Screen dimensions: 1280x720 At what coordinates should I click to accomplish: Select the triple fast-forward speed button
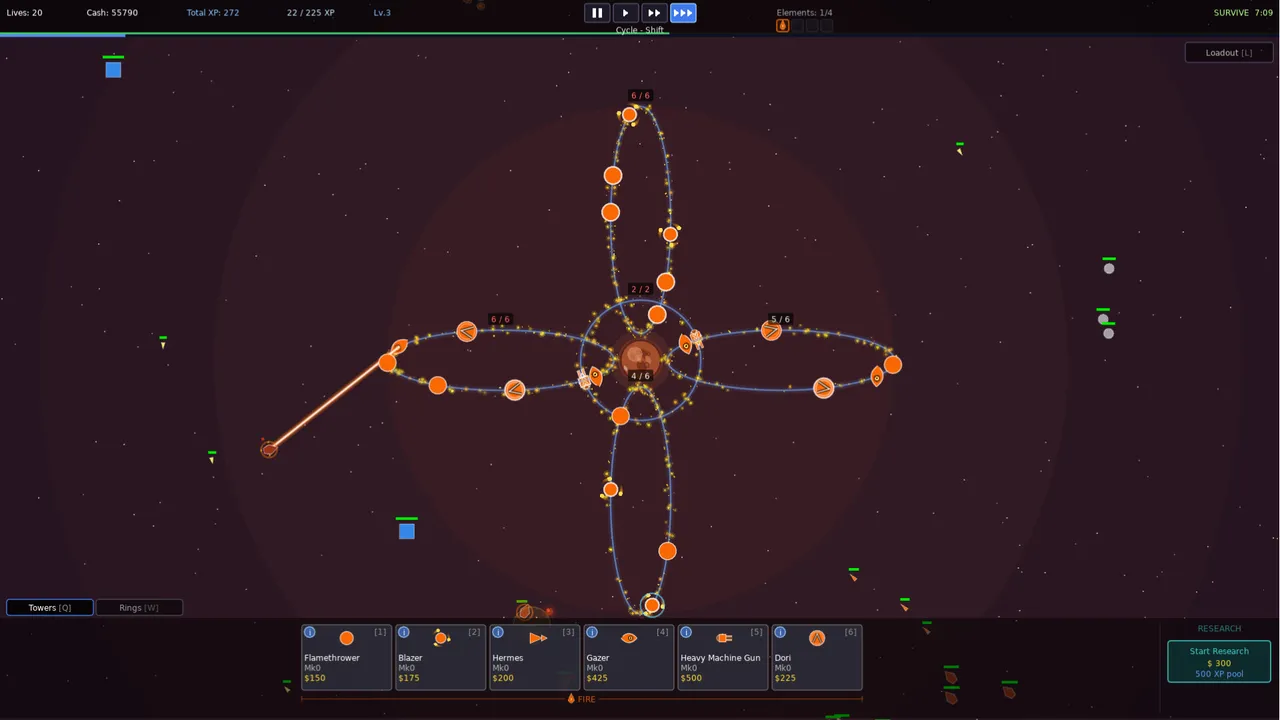[683, 13]
